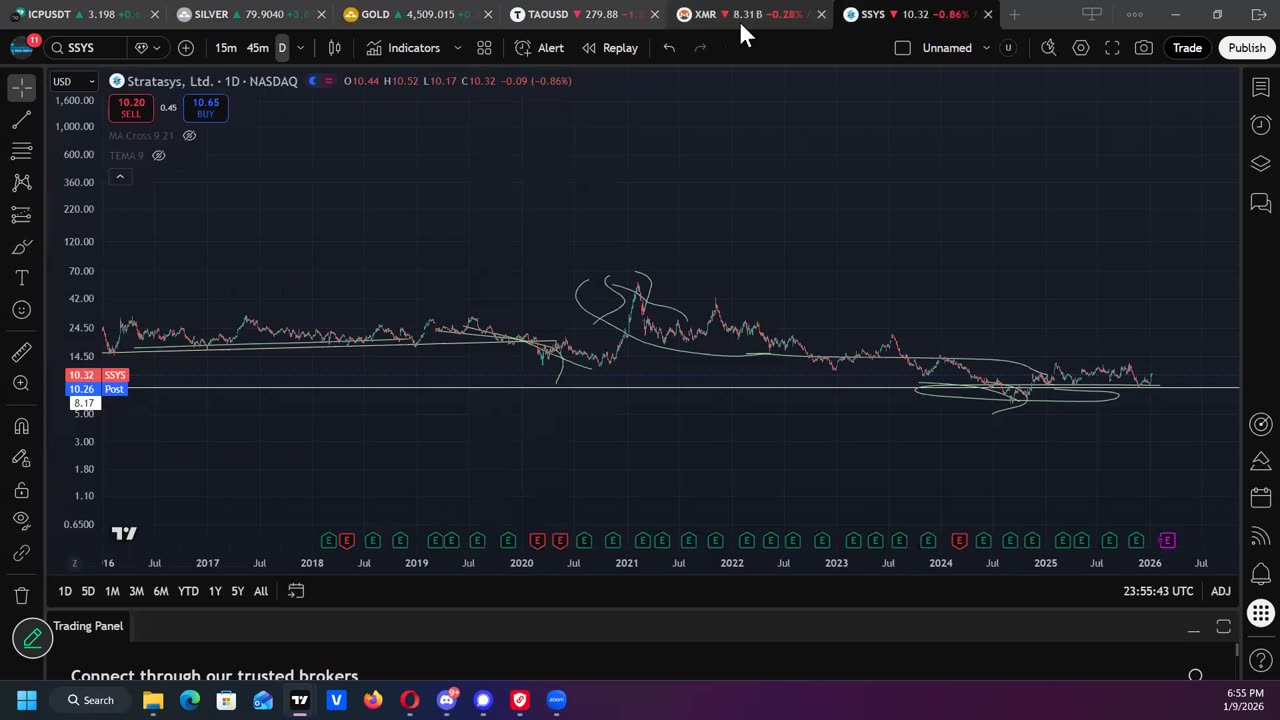Undo the last chart action

click(x=669, y=48)
